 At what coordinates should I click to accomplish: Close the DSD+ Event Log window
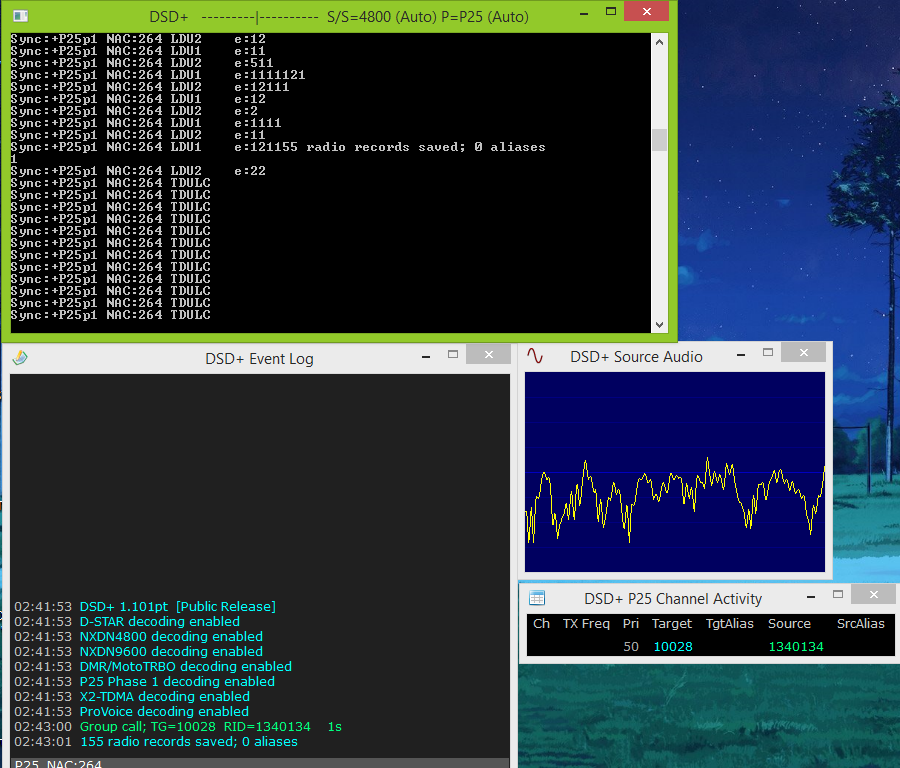(488, 355)
